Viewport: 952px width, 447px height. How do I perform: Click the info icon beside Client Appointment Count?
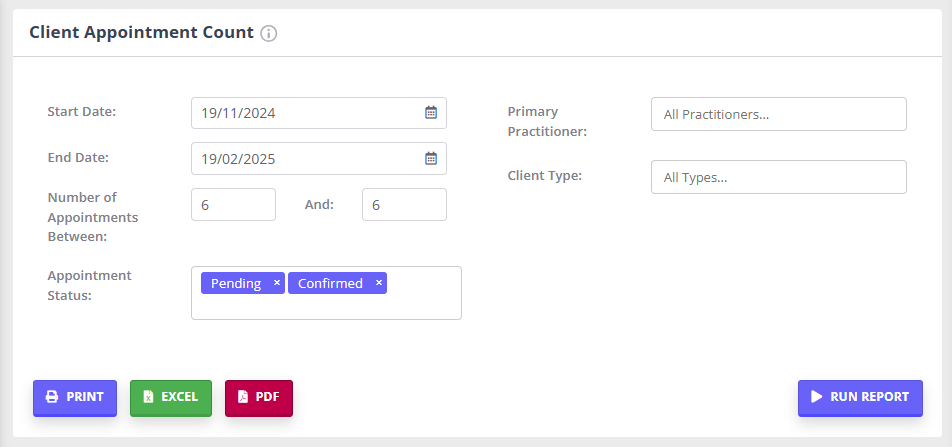268,33
